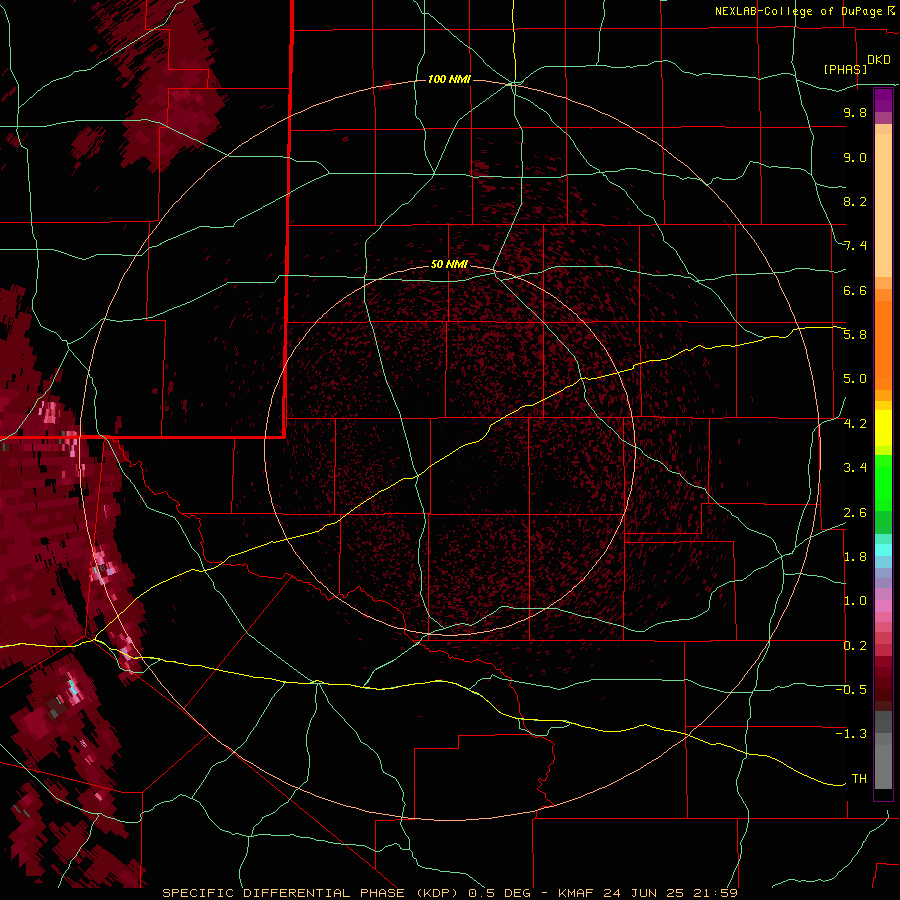
Task: Click the 6.6 value on the color scale
Action: pos(855,290)
